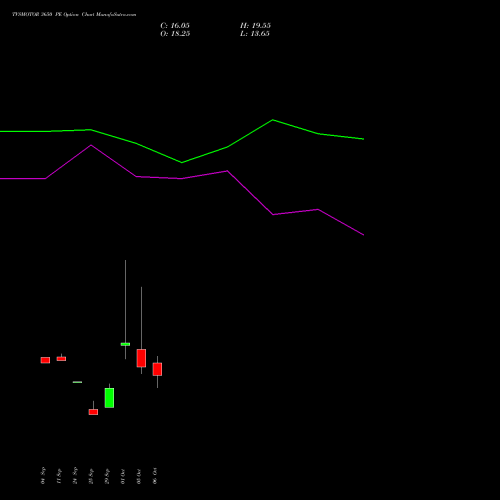Screen dimensions: 500x500
Task: Select the 03 Oct axis label
Action: coord(139,476)
